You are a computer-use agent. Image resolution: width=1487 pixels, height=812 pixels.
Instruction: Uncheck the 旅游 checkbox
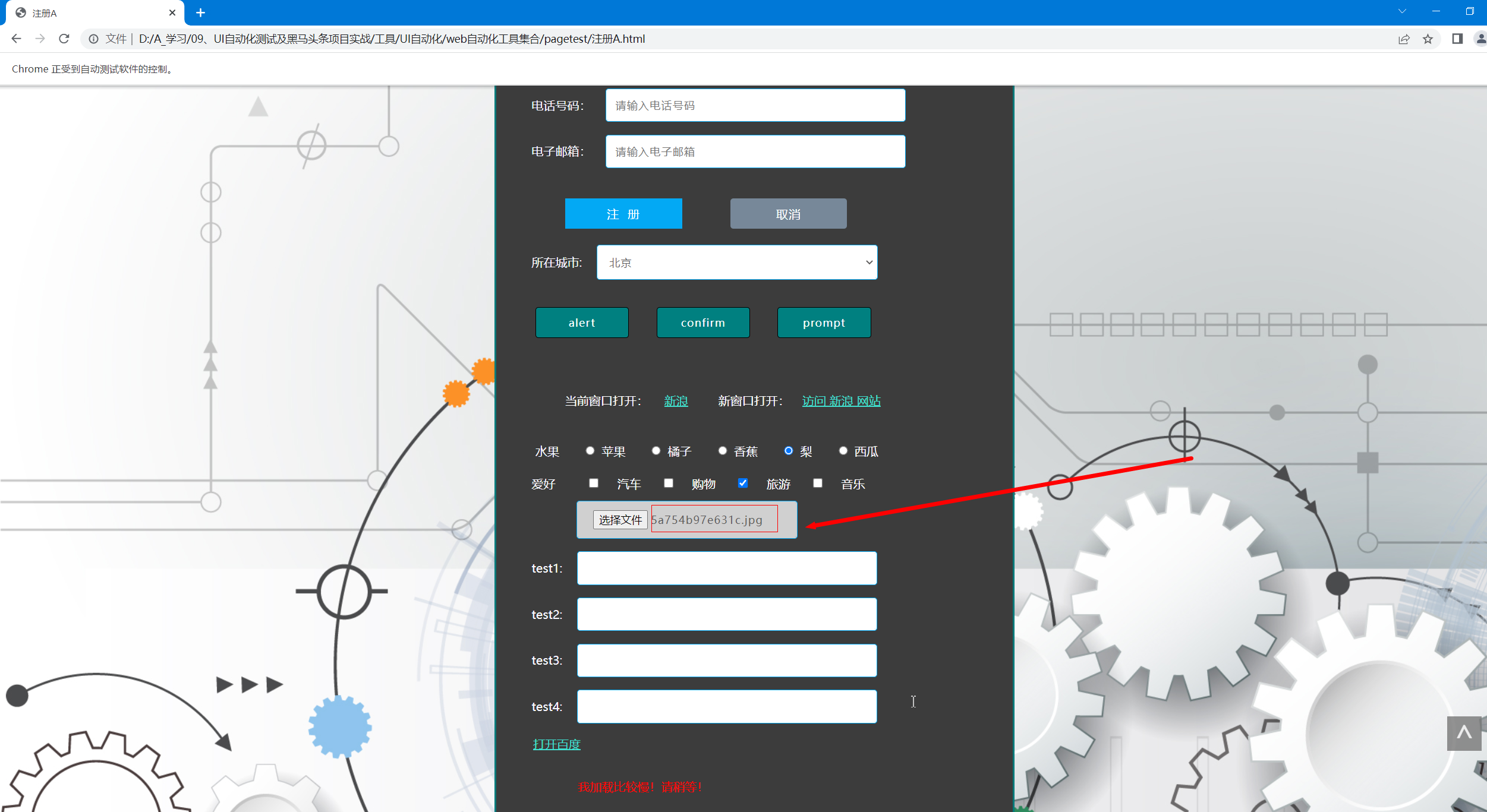pyautogui.click(x=742, y=483)
